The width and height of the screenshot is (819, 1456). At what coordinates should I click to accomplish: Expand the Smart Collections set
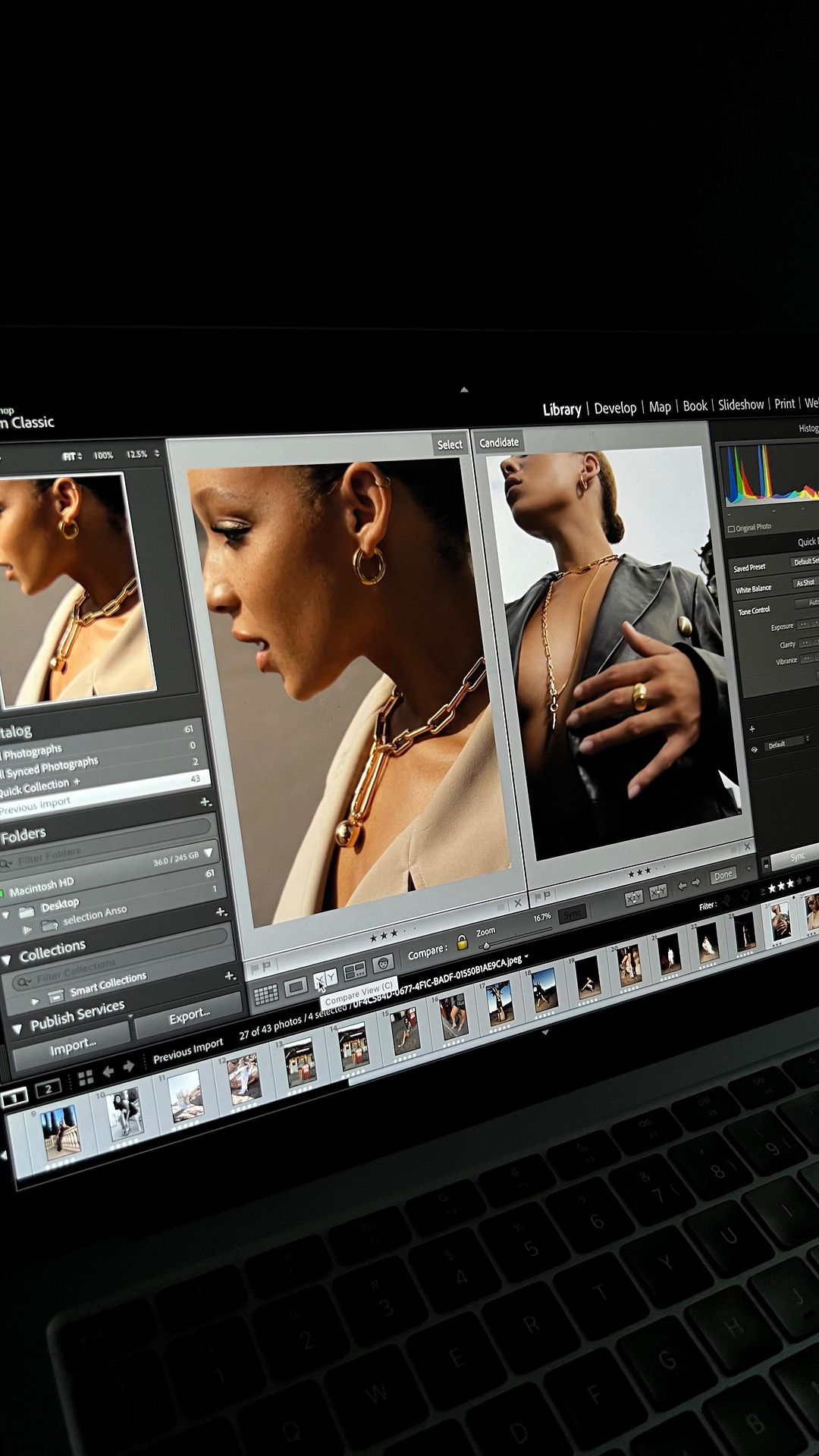[35, 1001]
